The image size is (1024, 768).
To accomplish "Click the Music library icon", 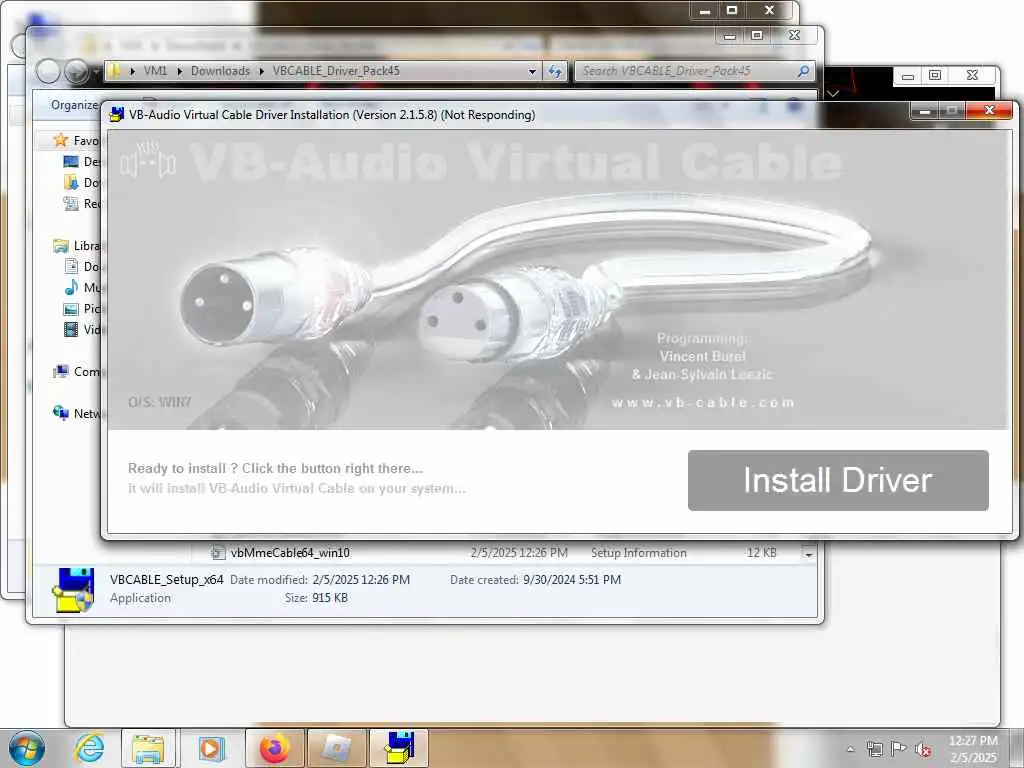I will tap(71, 287).
